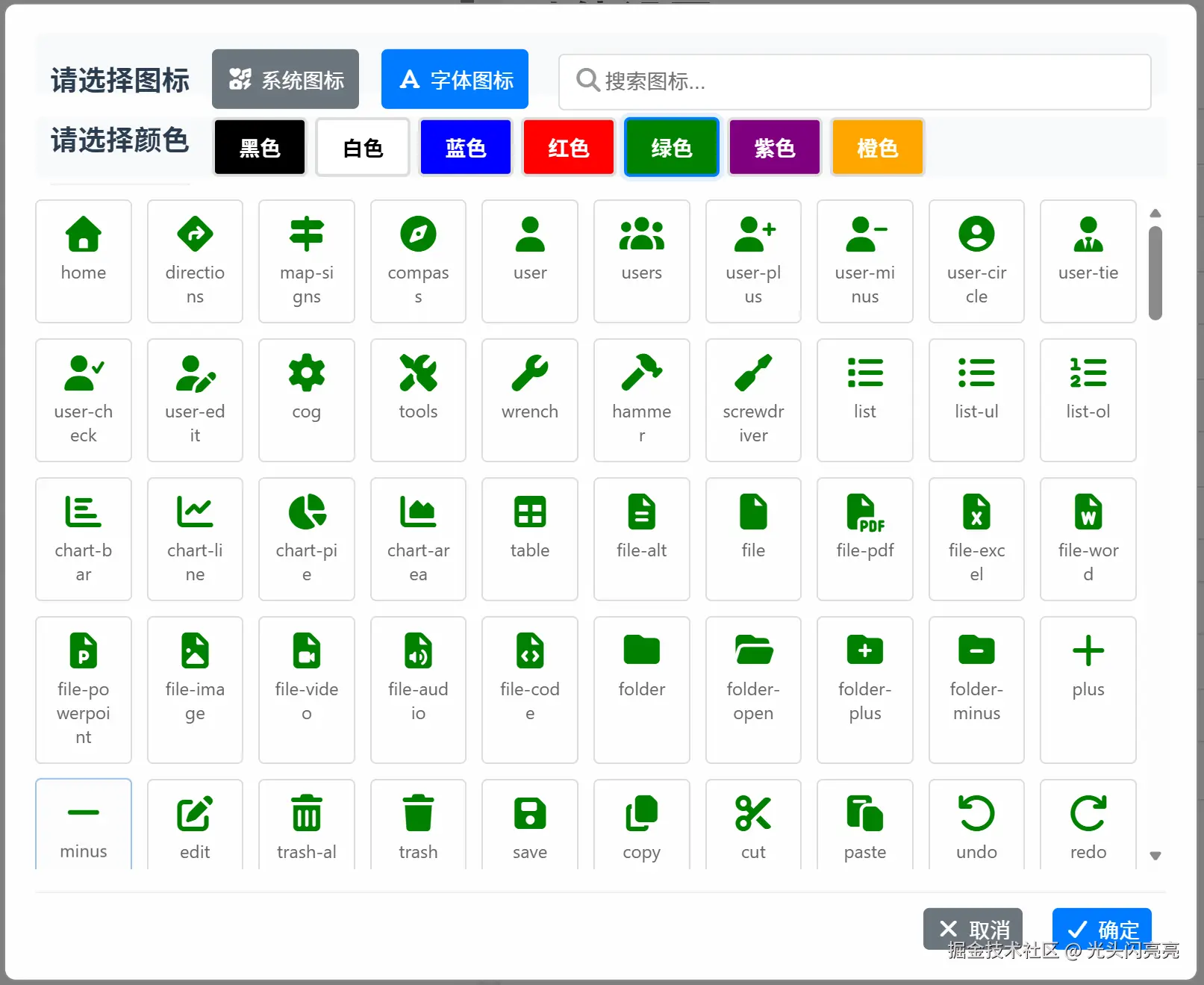
Task: Select the hammer icon
Action: pos(641,400)
